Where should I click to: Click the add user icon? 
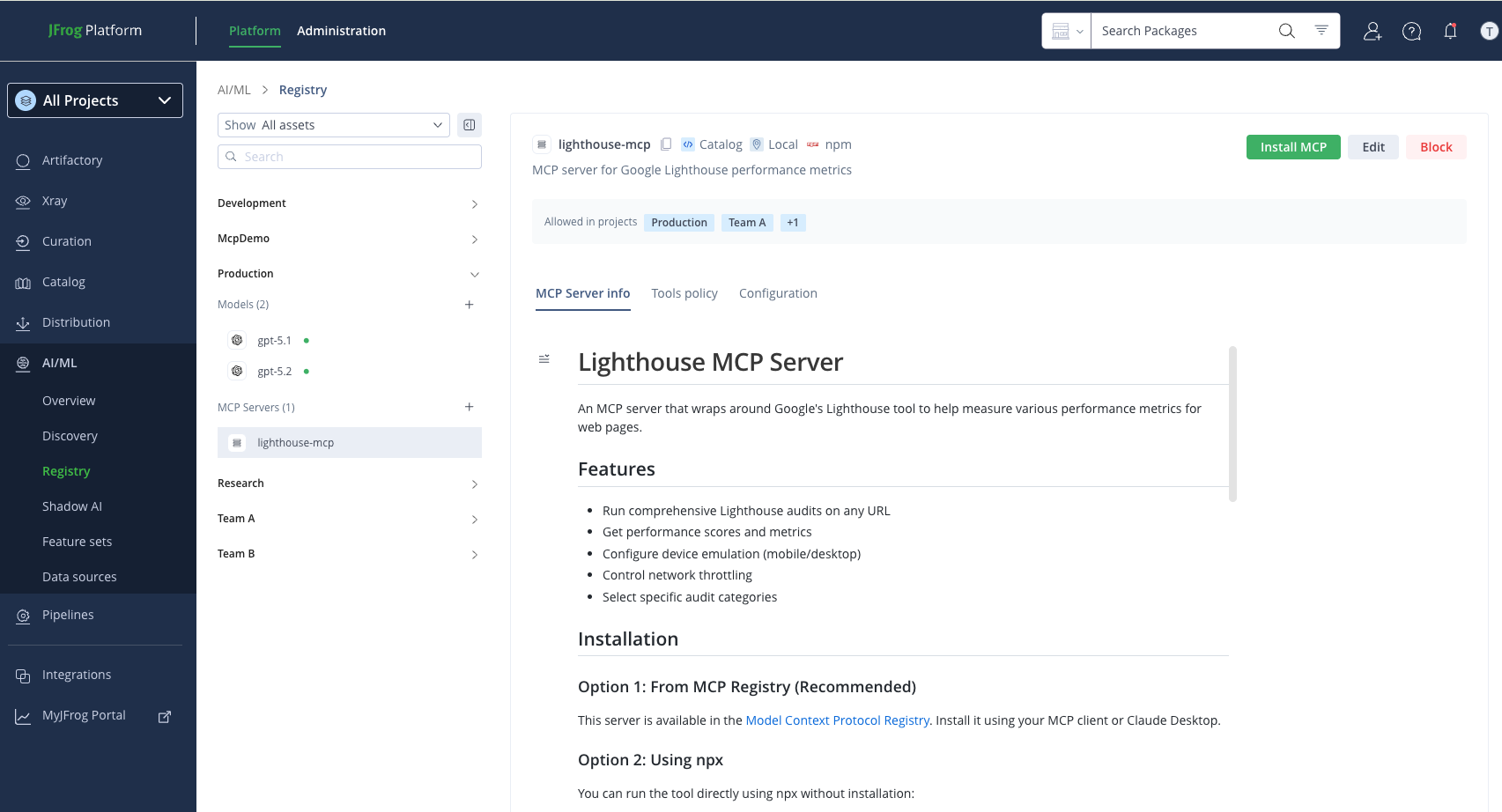1373,31
